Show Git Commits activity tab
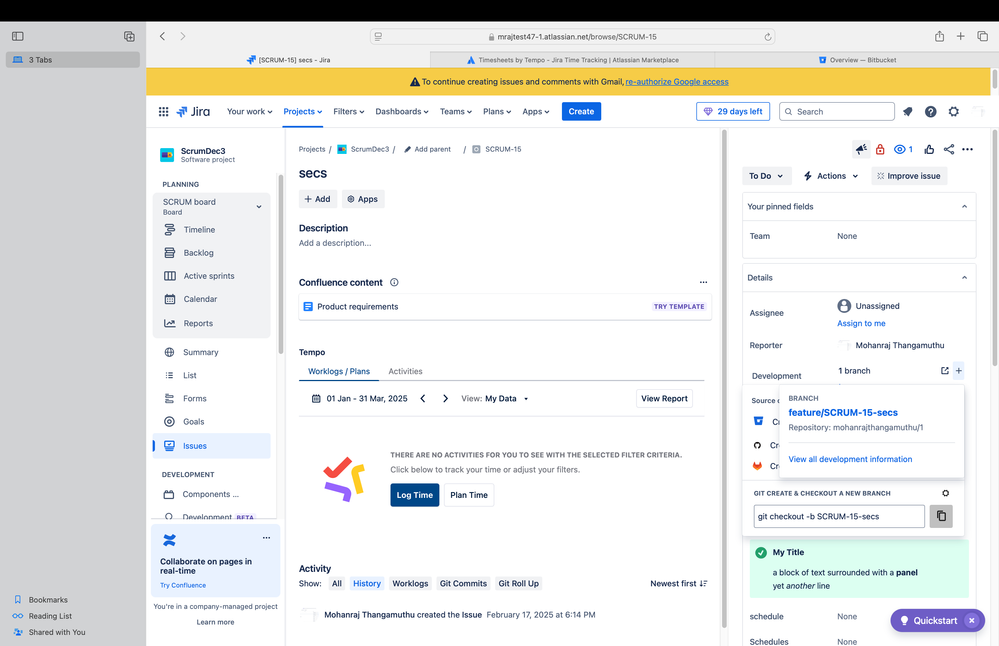Screen dimensions: 999x646 click(x=463, y=584)
